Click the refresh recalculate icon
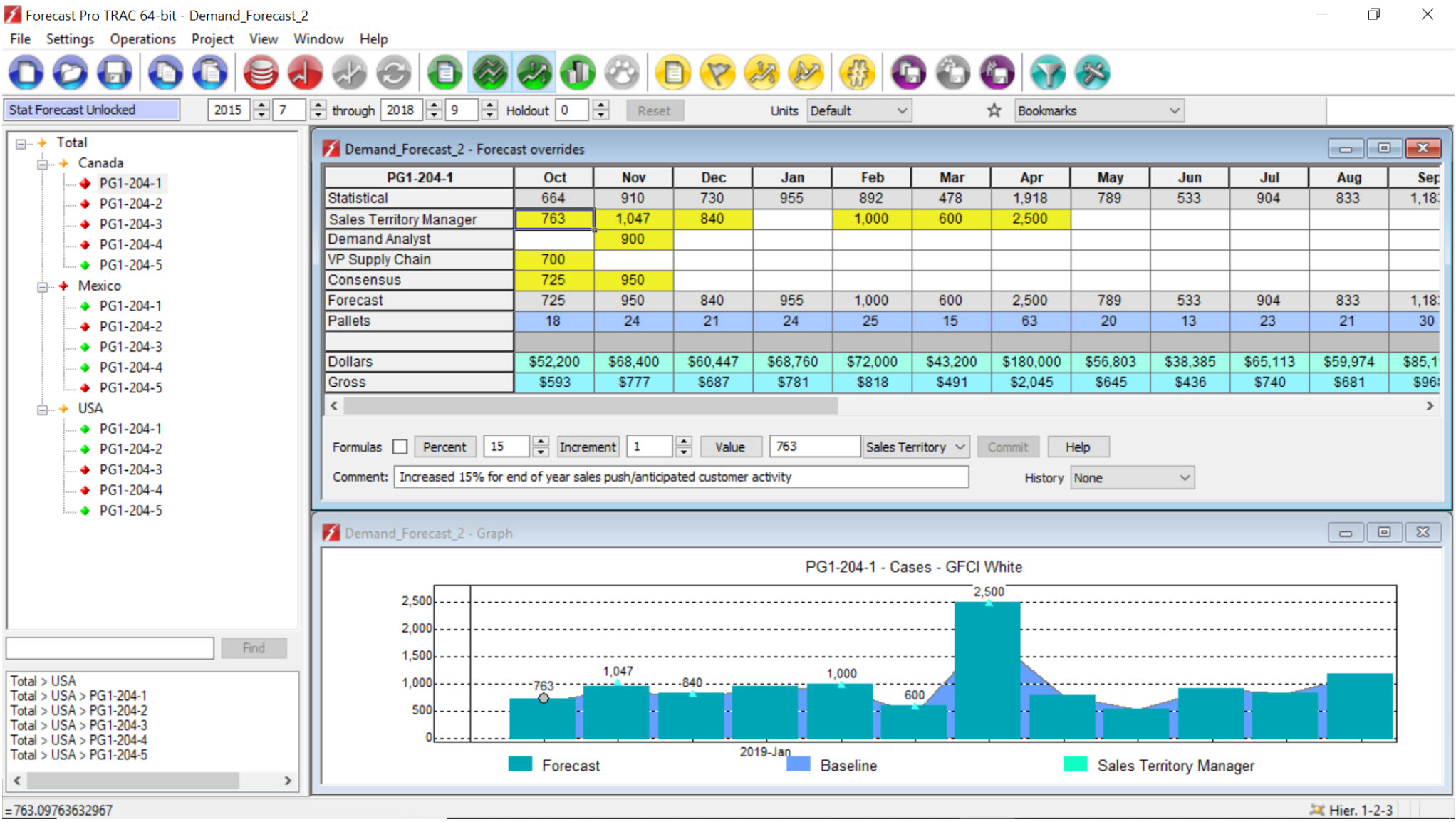Screen dimensions: 1456x822 coord(393,72)
